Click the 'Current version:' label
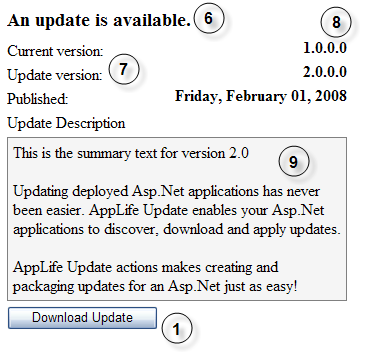The width and height of the screenshot is (389, 362). [55, 51]
